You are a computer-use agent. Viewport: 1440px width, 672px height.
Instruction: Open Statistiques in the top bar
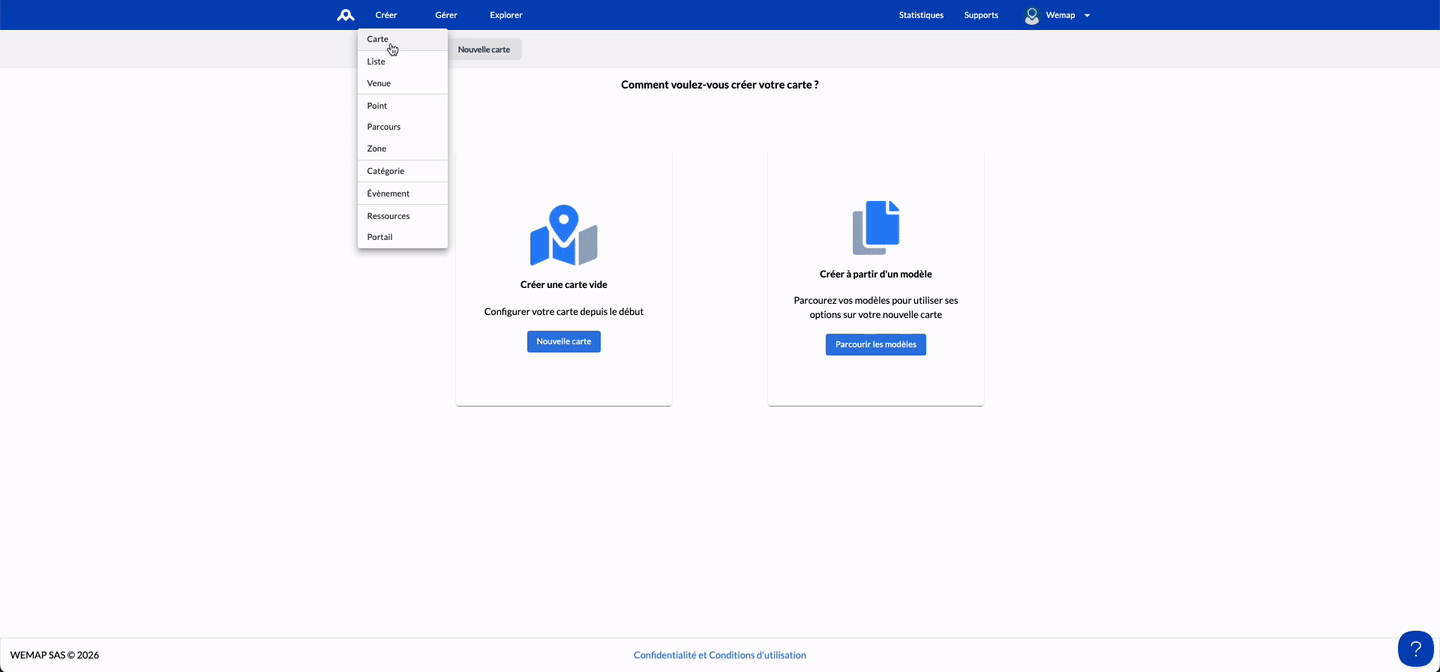[x=921, y=15]
